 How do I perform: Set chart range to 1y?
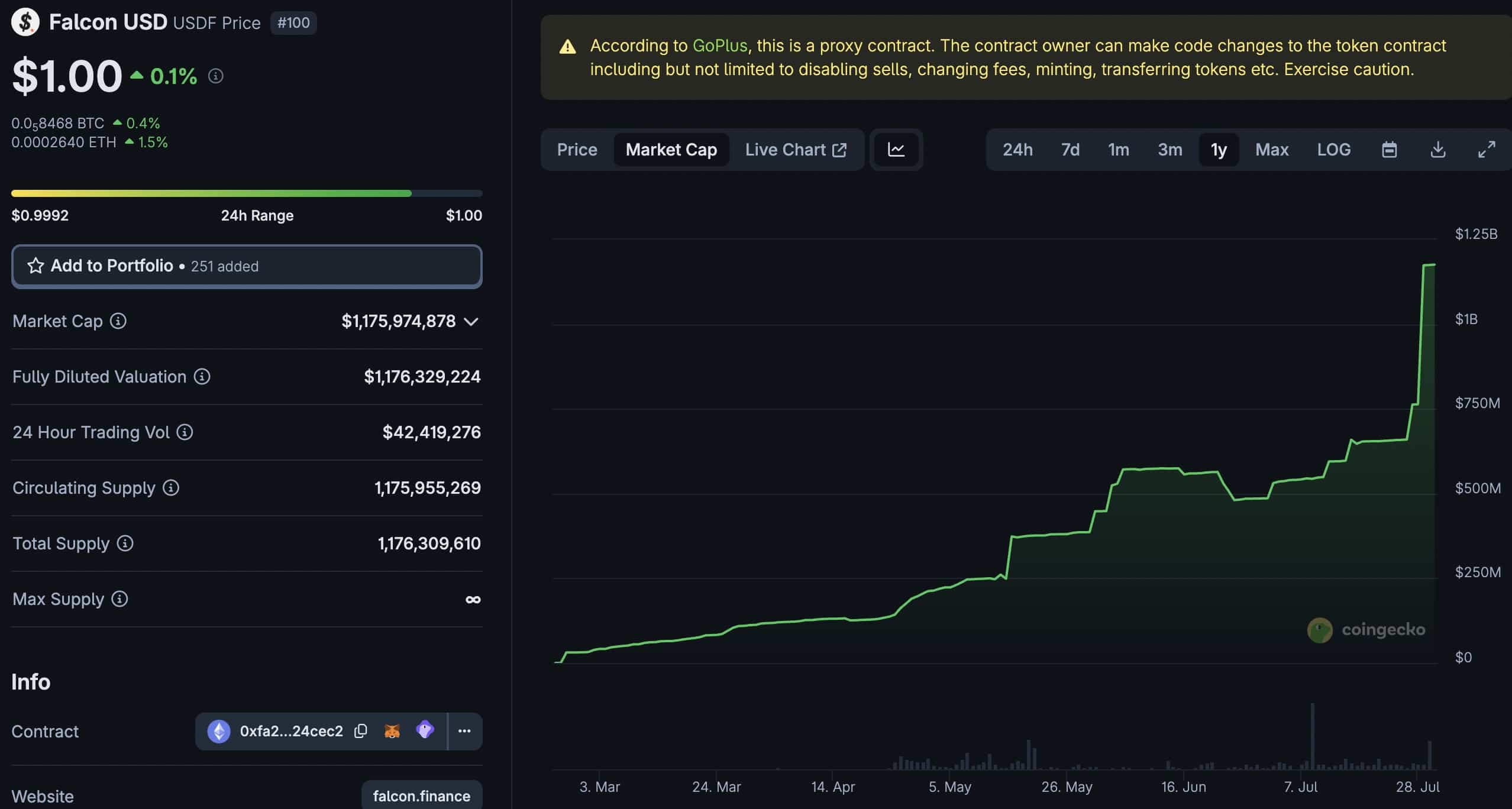coord(1219,150)
